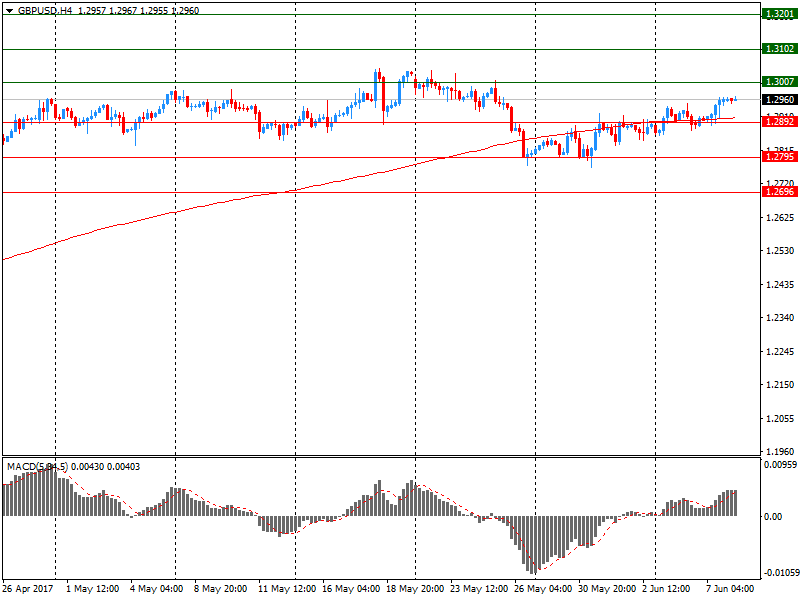Image resolution: width=800 pixels, height=600 pixels.
Task: Click the 1.1960 price scale value
Action: coord(780,452)
